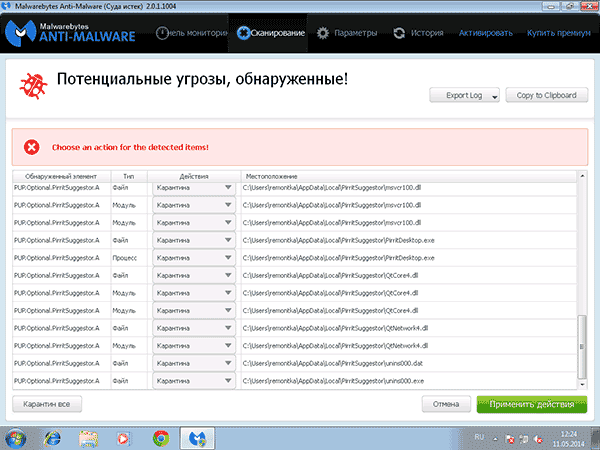Select the Процесс type cell
The image size is (600, 450).
tap(129, 258)
